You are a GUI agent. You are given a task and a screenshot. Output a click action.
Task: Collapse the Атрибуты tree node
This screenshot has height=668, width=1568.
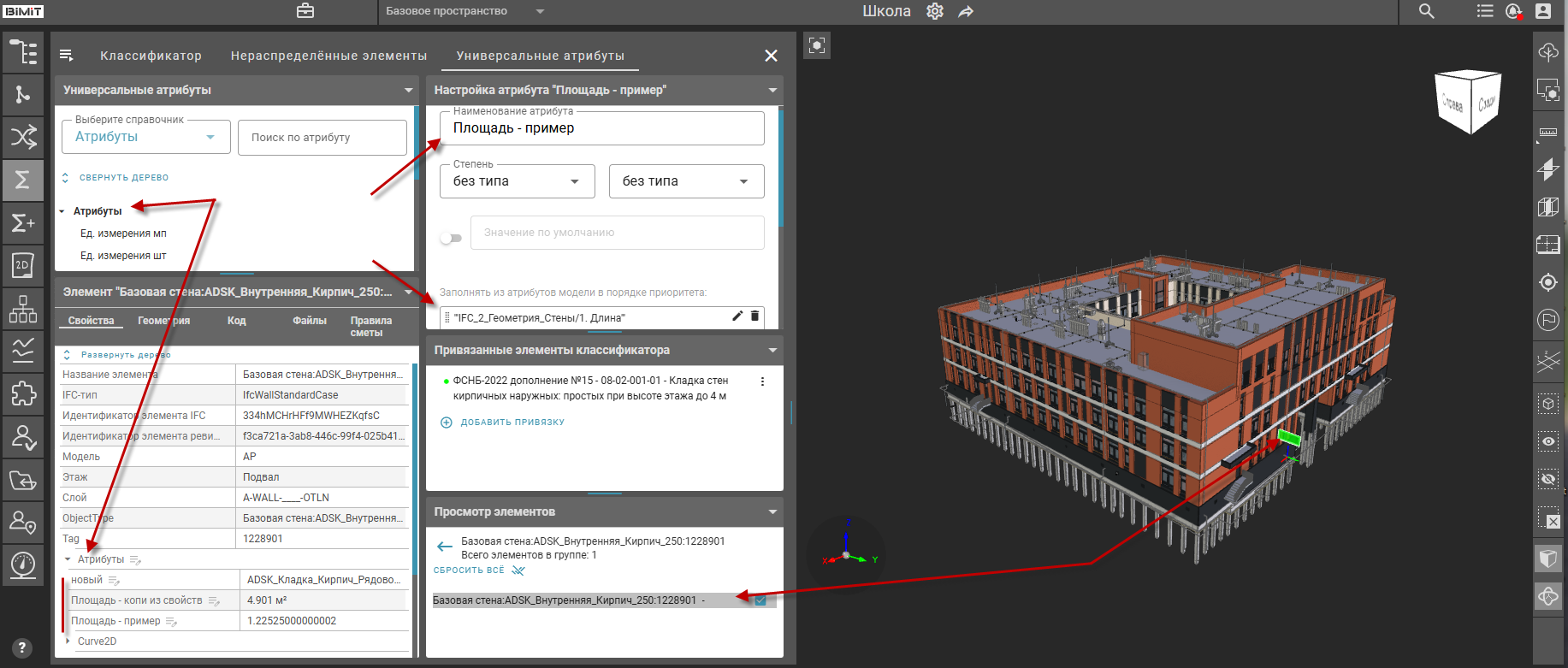coord(62,211)
